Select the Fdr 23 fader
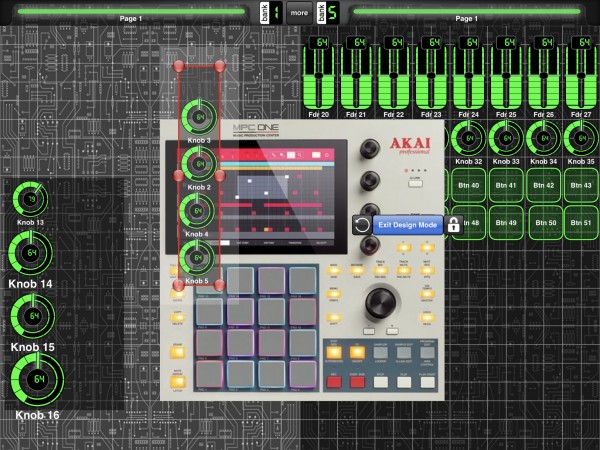 coord(431,73)
